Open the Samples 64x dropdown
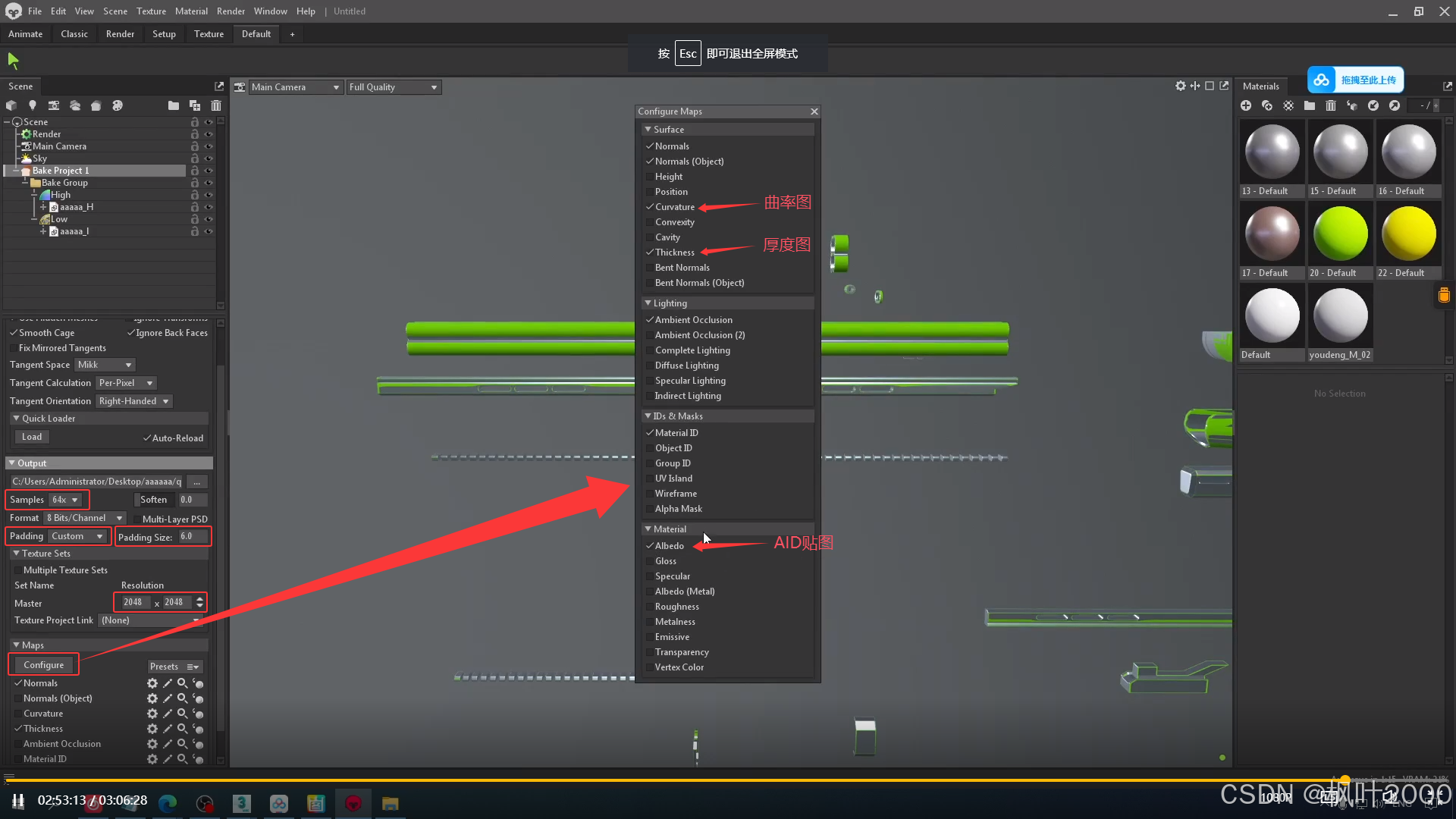This screenshot has width=1456, height=819. pyautogui.click(x=65, y=500)
